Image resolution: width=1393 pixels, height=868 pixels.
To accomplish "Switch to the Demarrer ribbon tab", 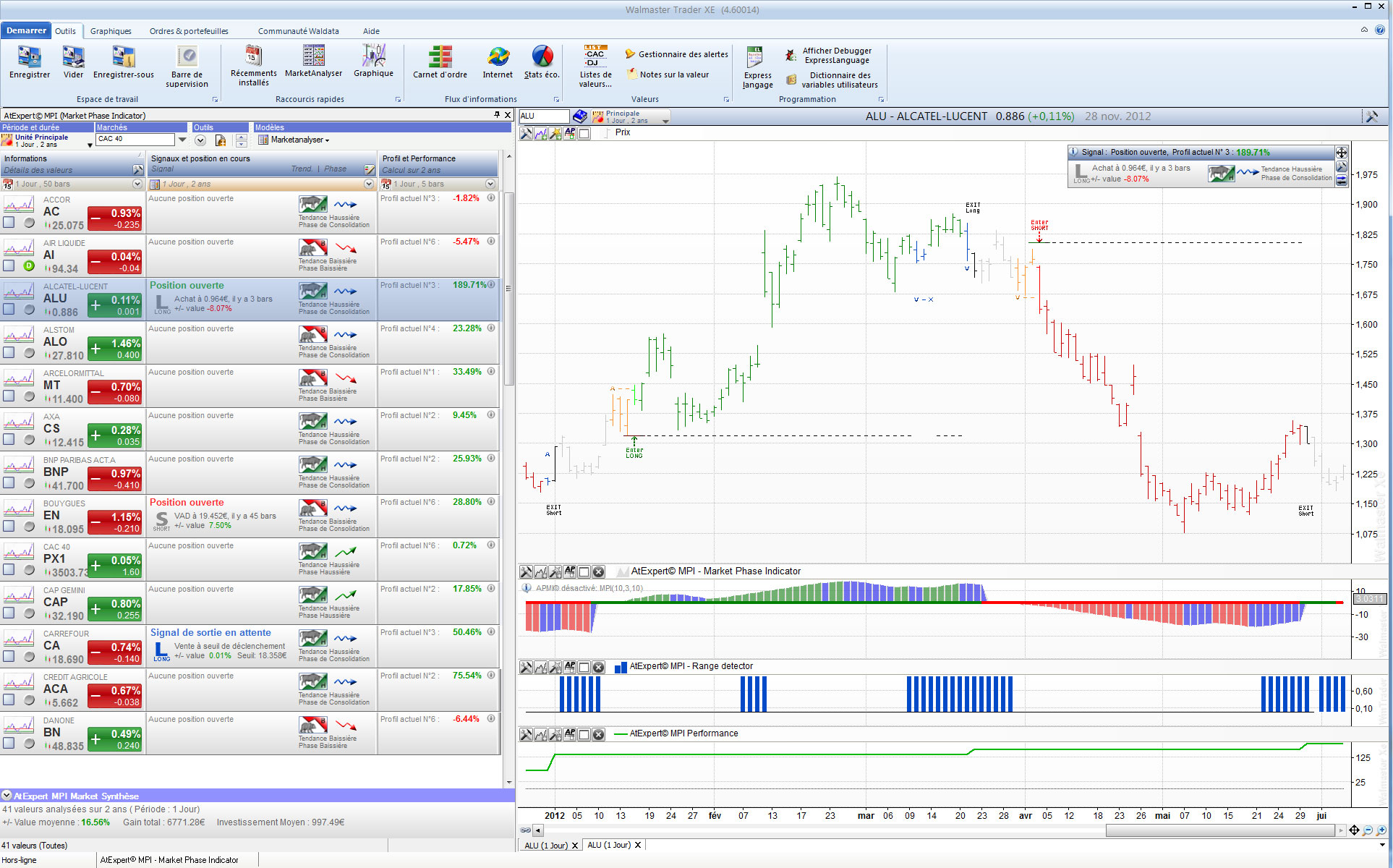I will [26, 30].
